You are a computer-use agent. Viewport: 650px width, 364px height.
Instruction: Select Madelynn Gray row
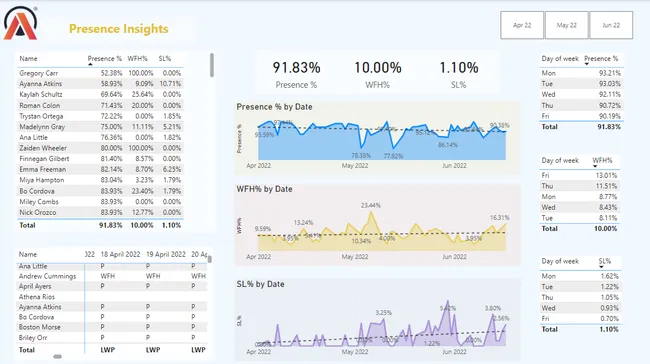coord(100,127)
